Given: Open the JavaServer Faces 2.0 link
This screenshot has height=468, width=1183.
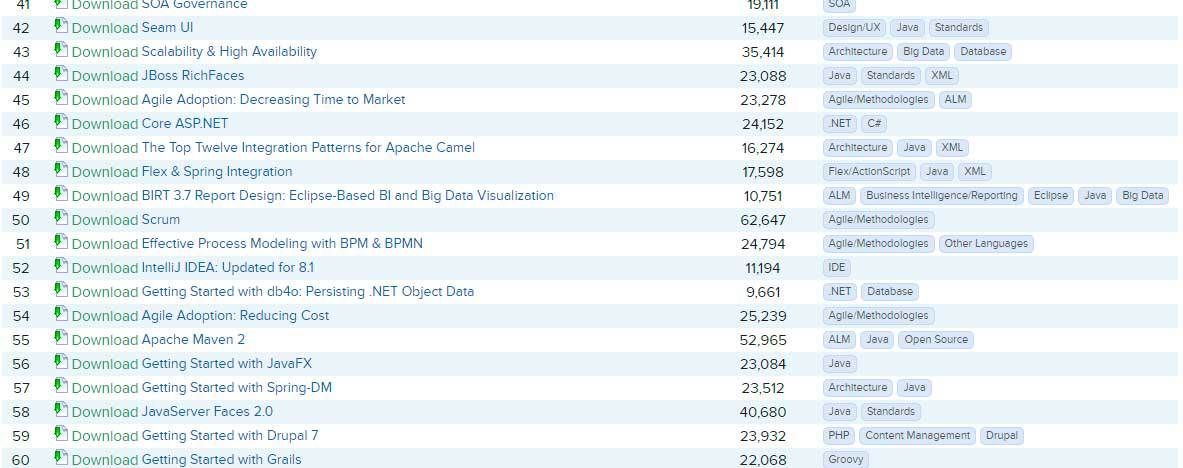Looking at the screenshot, I should tap(207, 411).
